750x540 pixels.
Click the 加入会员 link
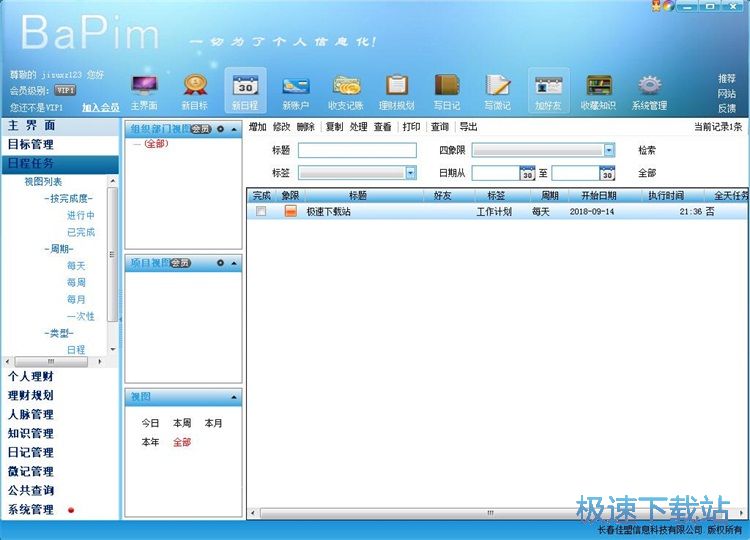[100, 107]
